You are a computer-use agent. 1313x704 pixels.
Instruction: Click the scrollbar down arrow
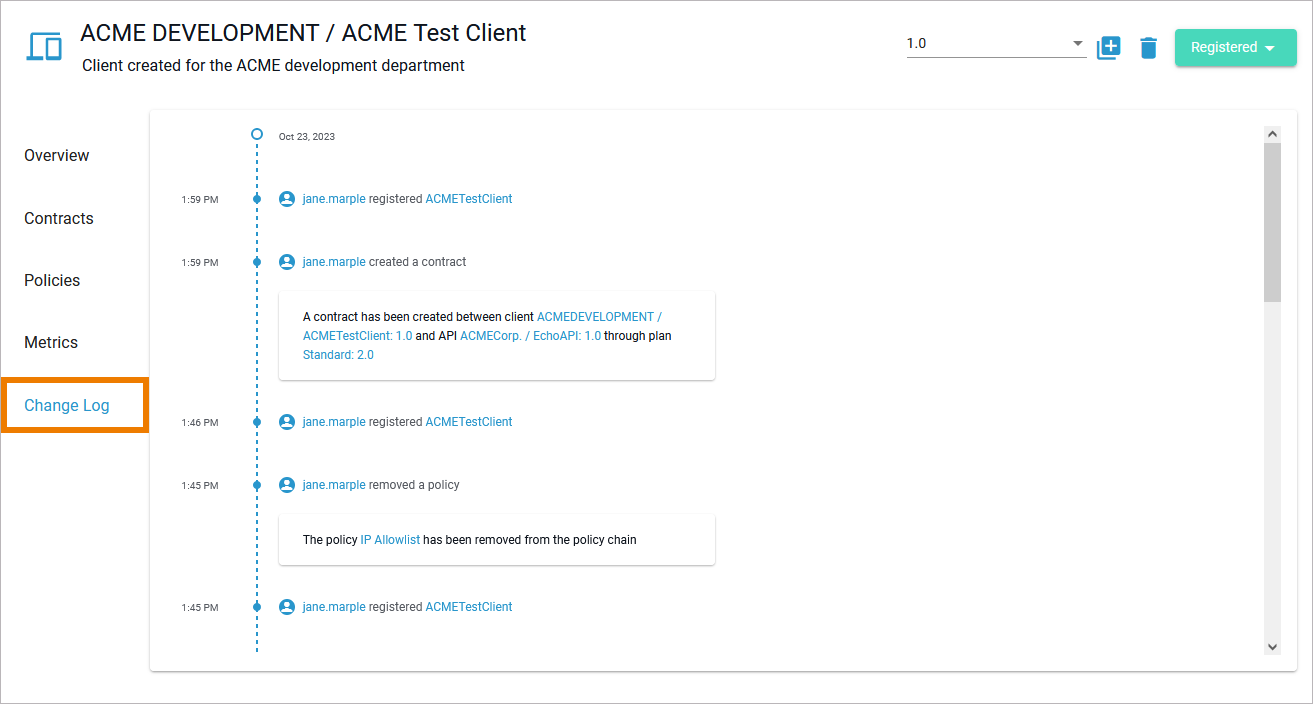click(1272, 647)
